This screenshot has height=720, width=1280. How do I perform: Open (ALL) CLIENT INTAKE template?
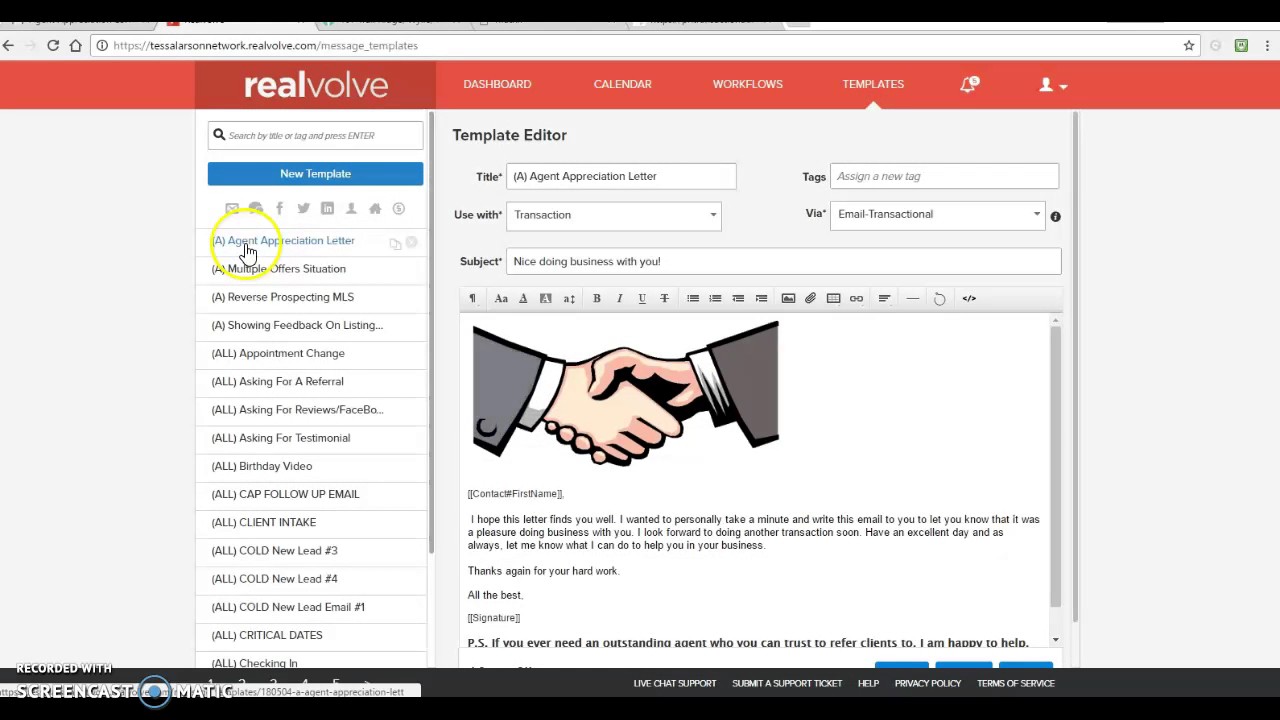(263, 522)
